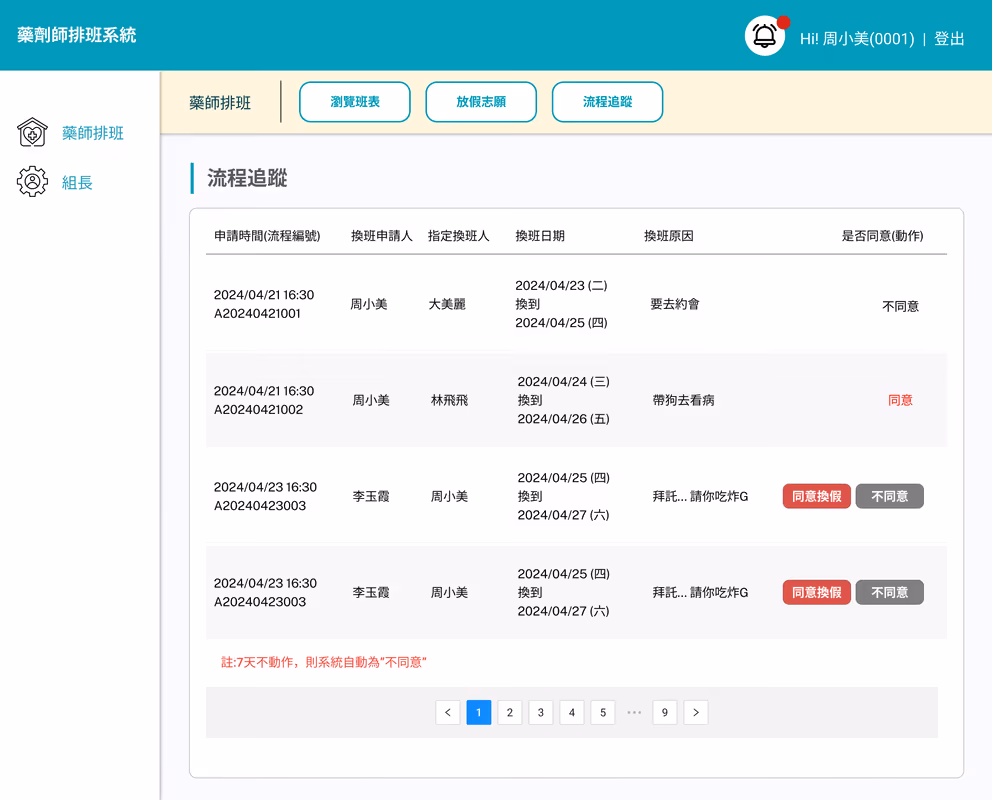Click flow number A20240421002
This screenshot has width=992, height=800.
(258, 410)
